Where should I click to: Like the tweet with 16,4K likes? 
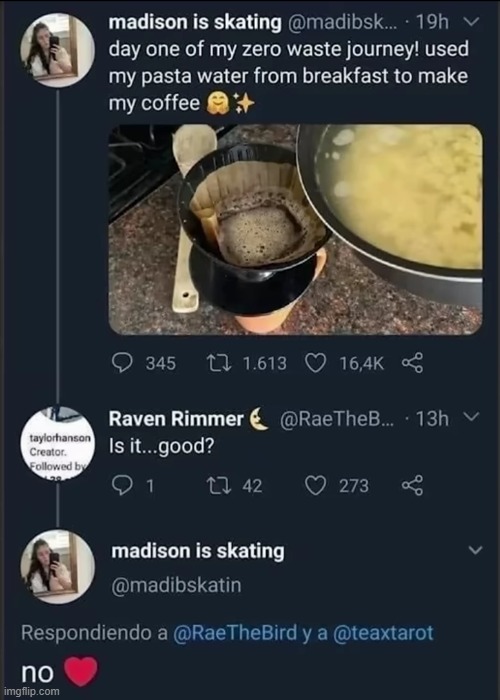pos(315,363)
